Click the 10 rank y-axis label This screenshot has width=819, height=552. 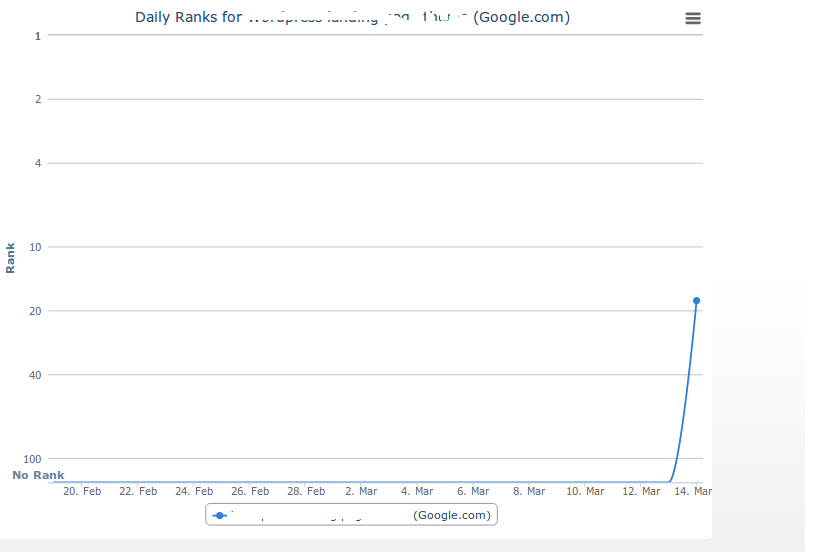[x=35, y=247]
